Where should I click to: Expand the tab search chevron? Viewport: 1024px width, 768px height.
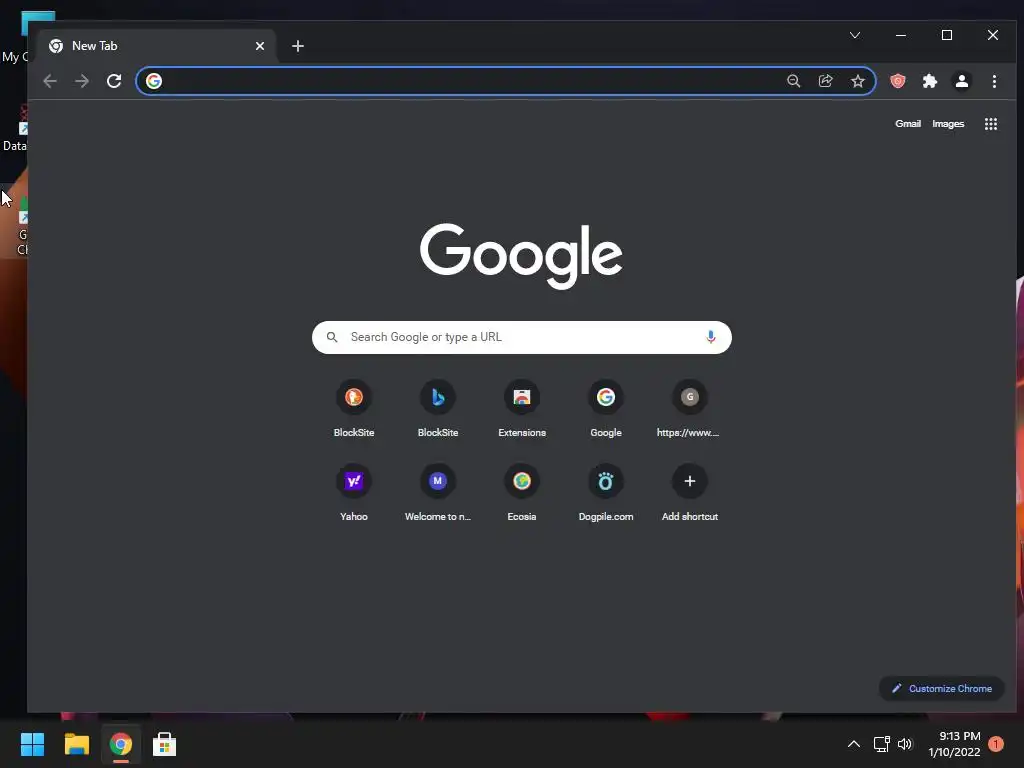[x=855, y=35]
